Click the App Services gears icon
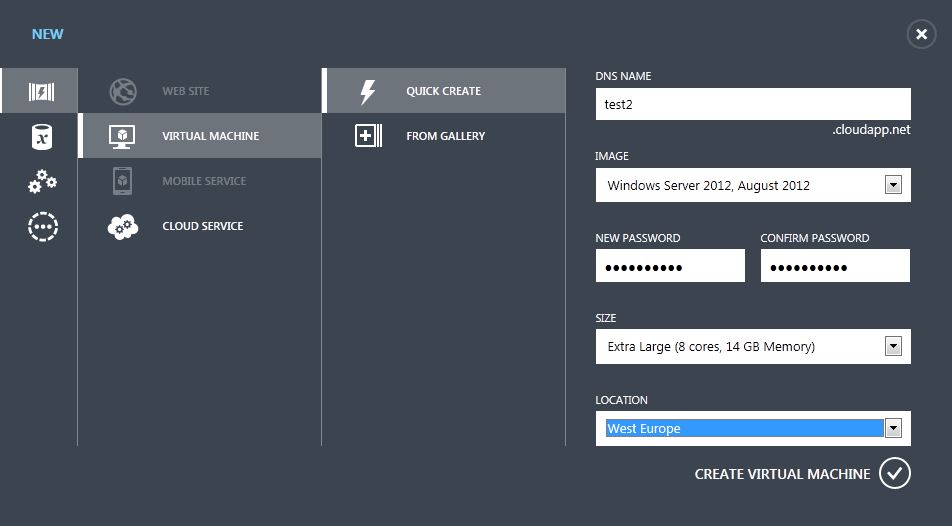 [42, 182]
